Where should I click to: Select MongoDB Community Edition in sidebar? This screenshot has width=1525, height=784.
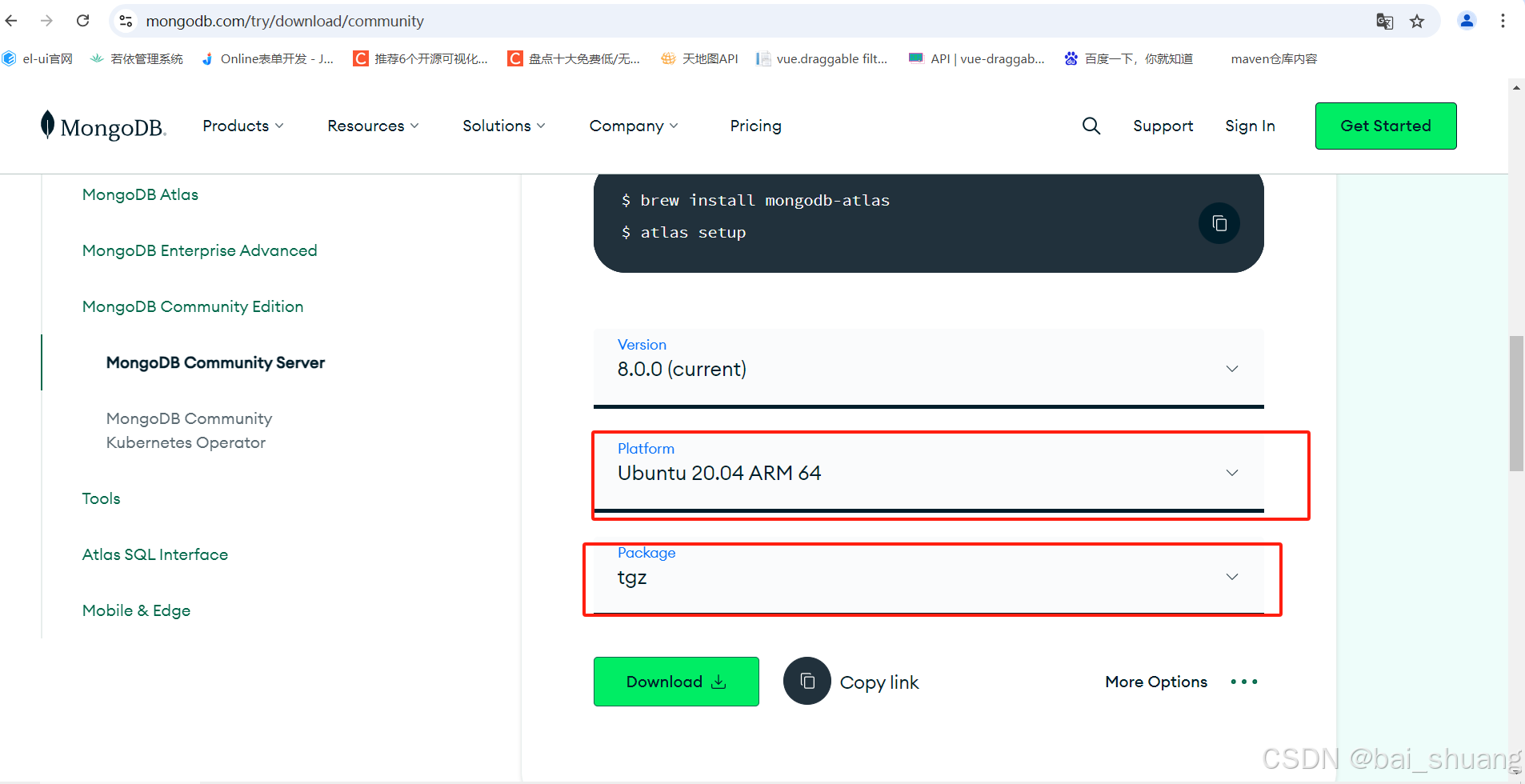point(193,306)
